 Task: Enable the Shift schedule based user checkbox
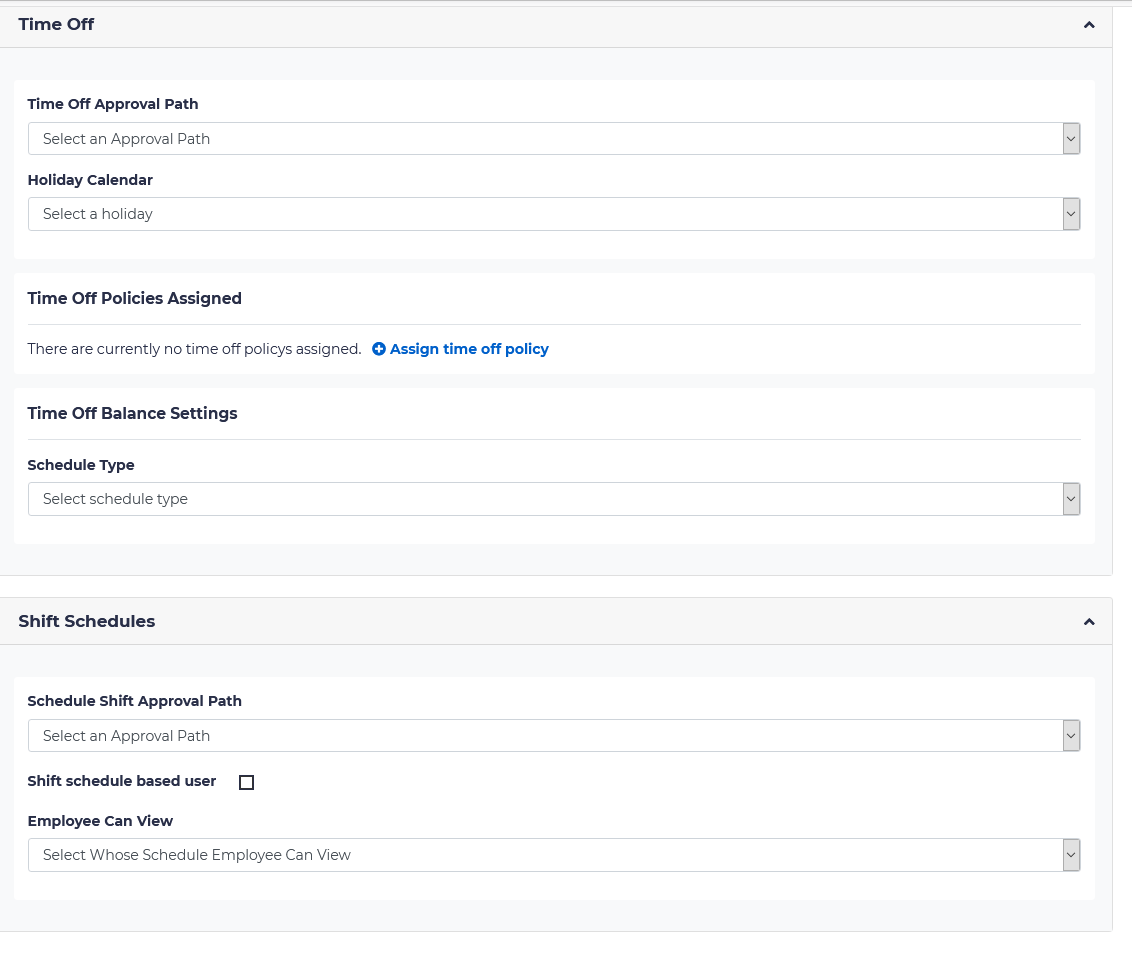[247, 783]
